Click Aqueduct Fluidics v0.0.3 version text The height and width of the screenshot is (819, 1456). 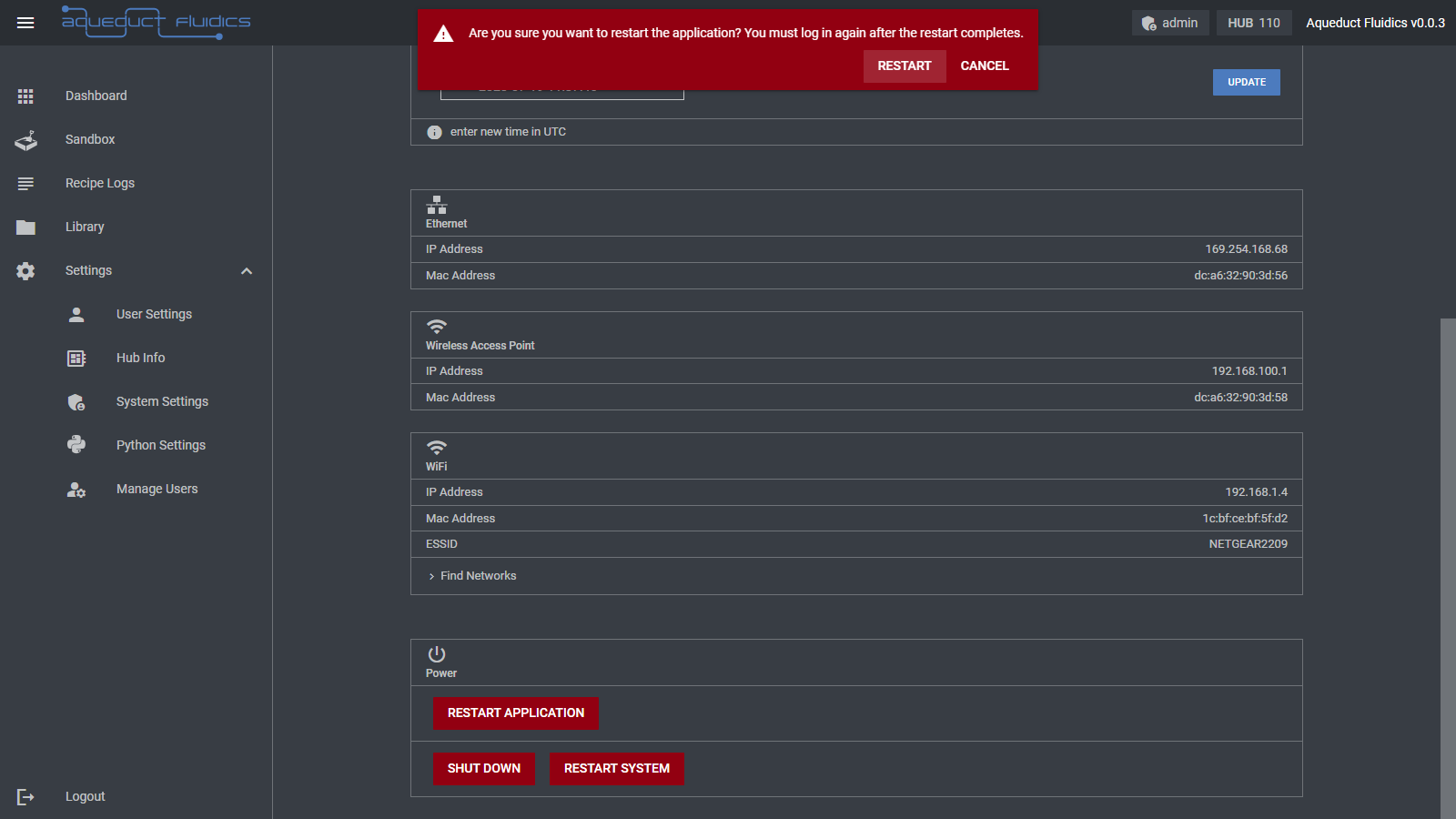tap(1375, 23)
